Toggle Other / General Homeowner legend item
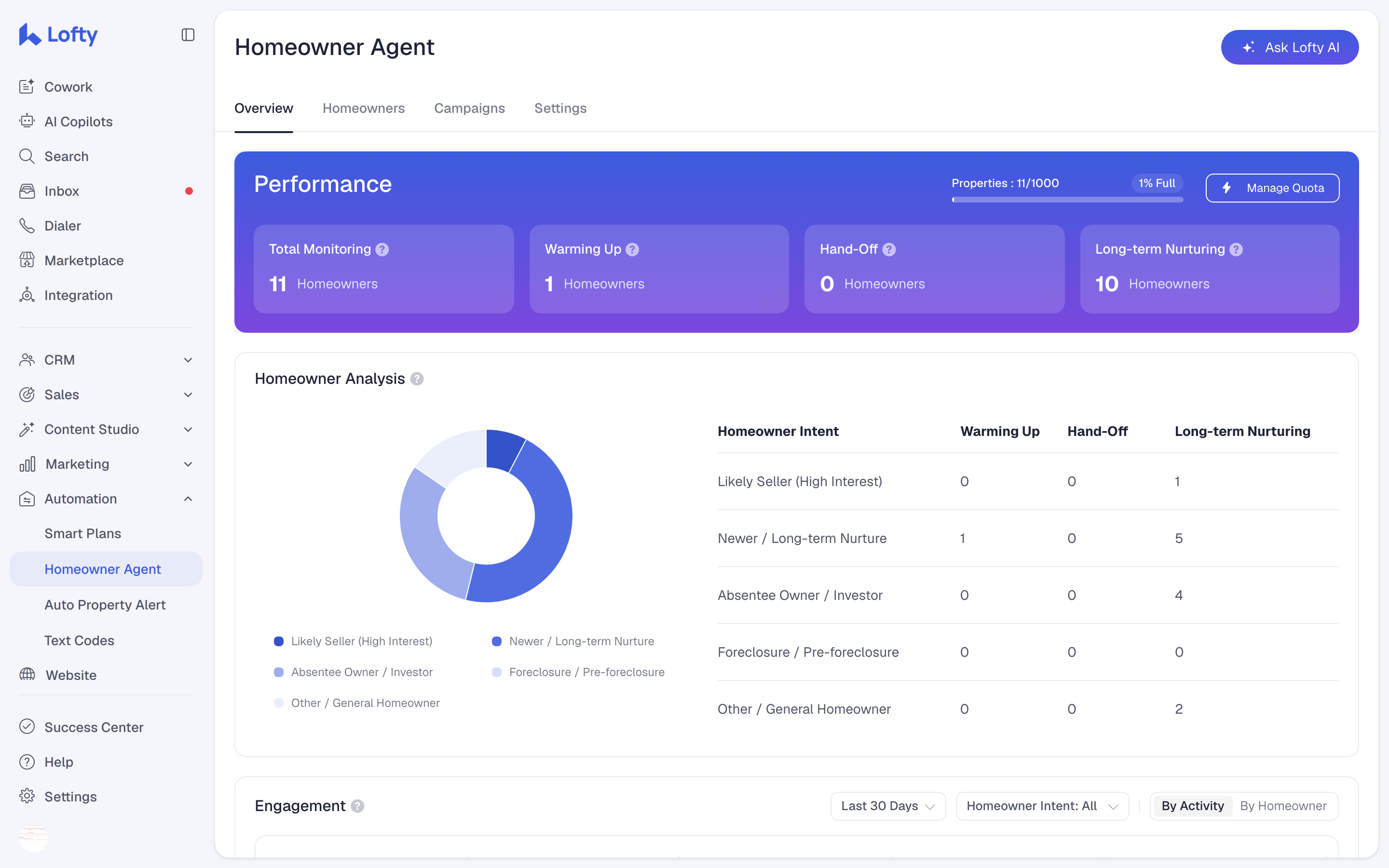This screenshot has height=868, width=1389. pos(356,703)
